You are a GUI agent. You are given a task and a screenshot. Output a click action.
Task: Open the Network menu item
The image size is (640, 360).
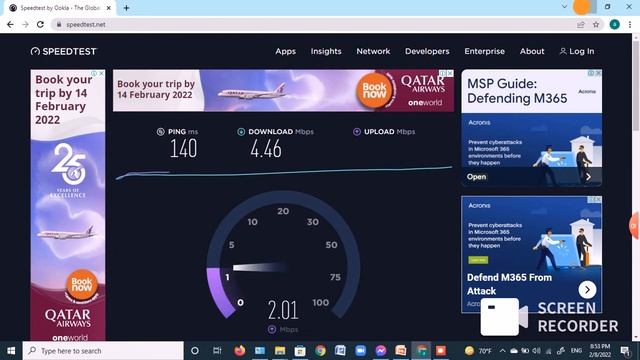pos(373,51)
